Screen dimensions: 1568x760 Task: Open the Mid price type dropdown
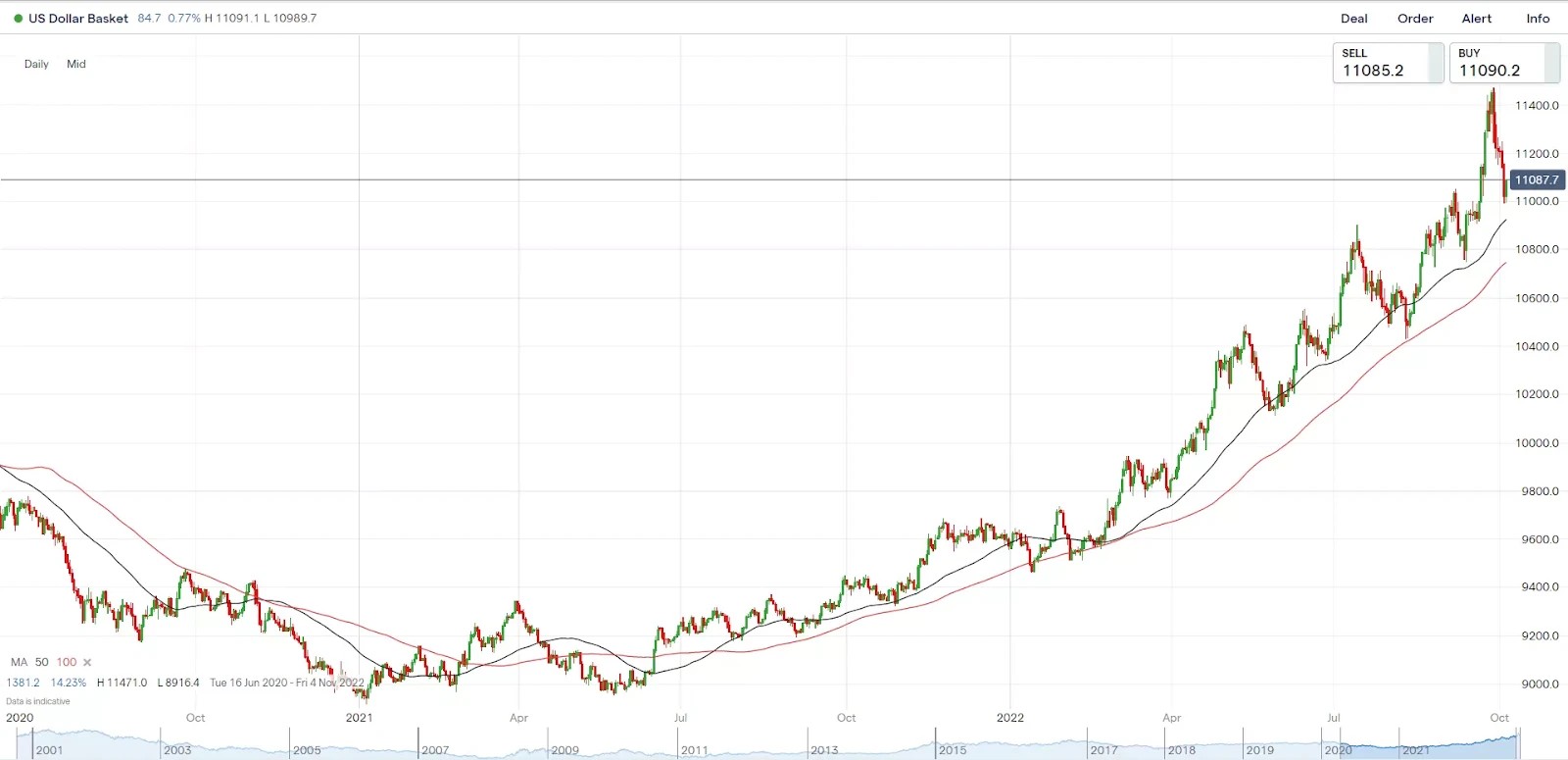(x=76, y=64)
